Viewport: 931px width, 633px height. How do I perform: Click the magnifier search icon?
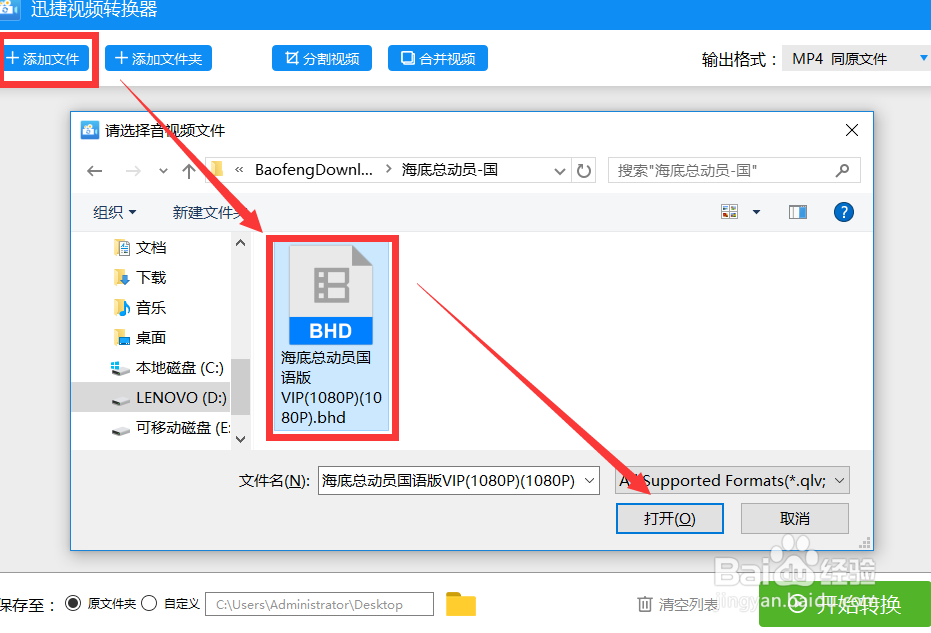click(842, 170)
